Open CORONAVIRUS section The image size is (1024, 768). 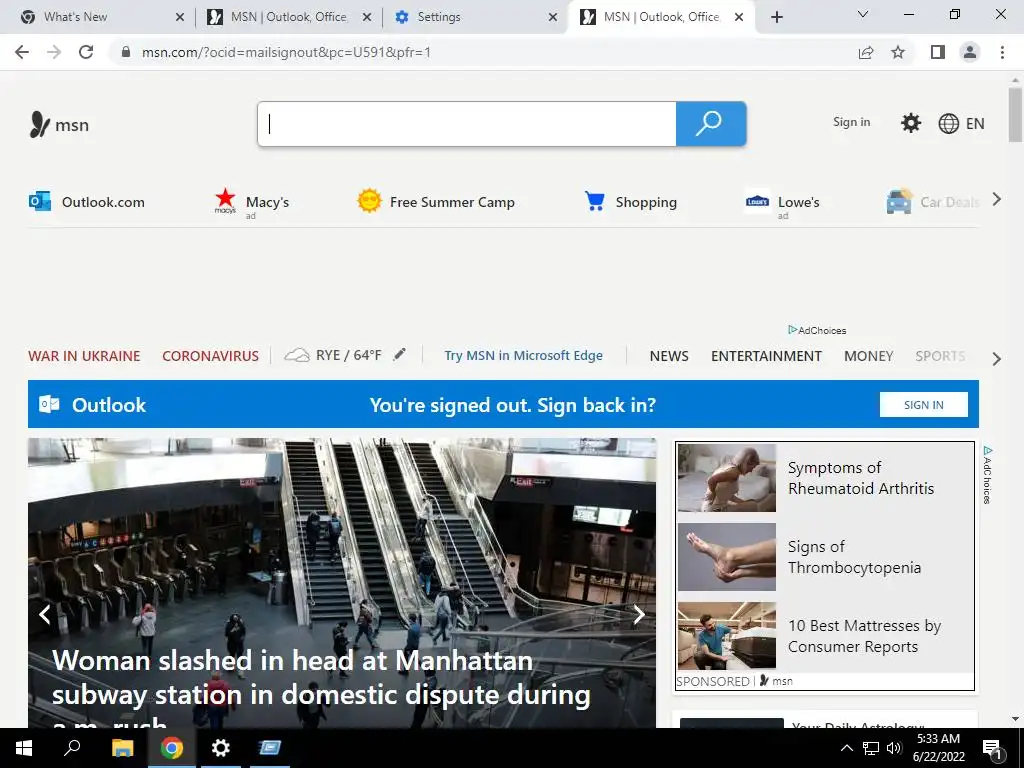click(210, 356)
